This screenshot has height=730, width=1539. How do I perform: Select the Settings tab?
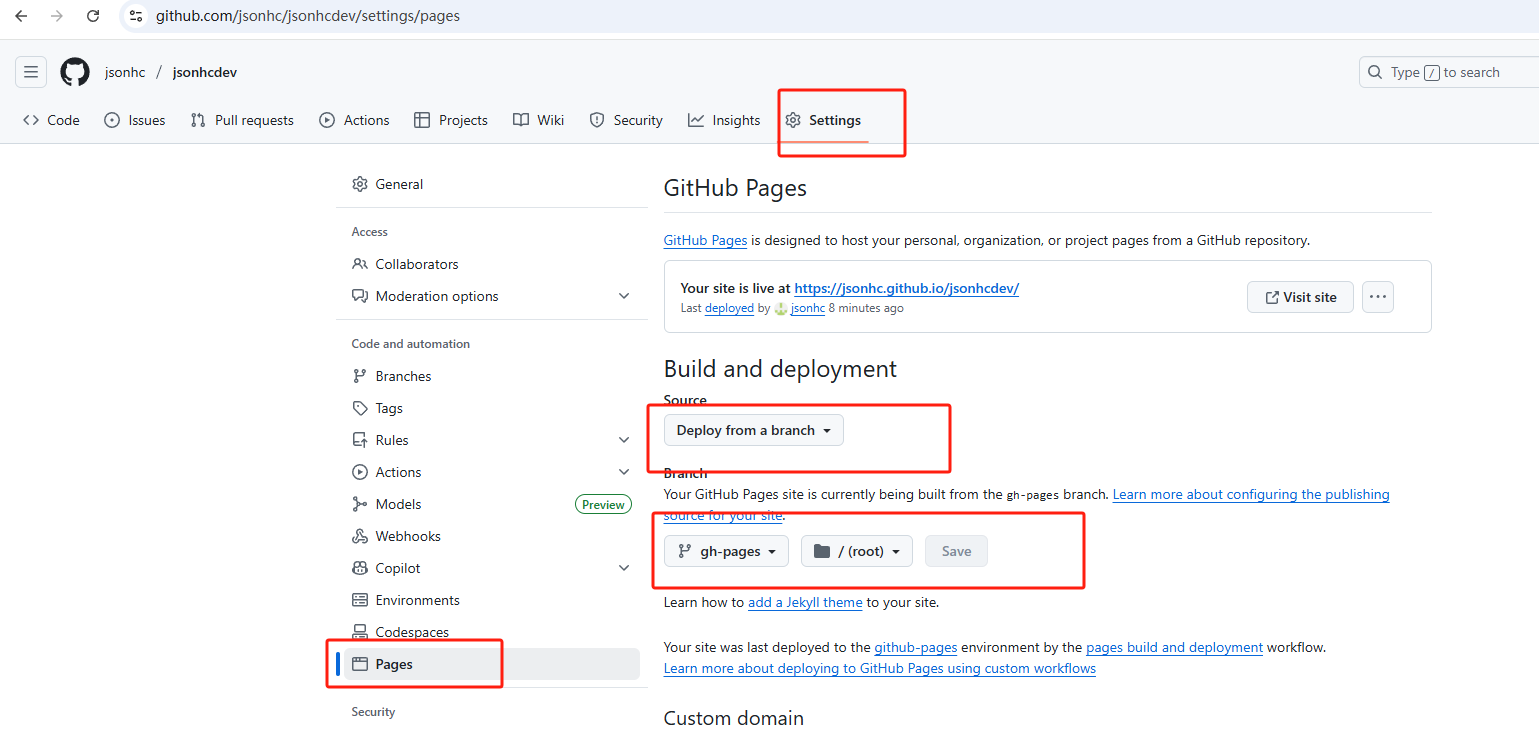[x=823, y=120]
